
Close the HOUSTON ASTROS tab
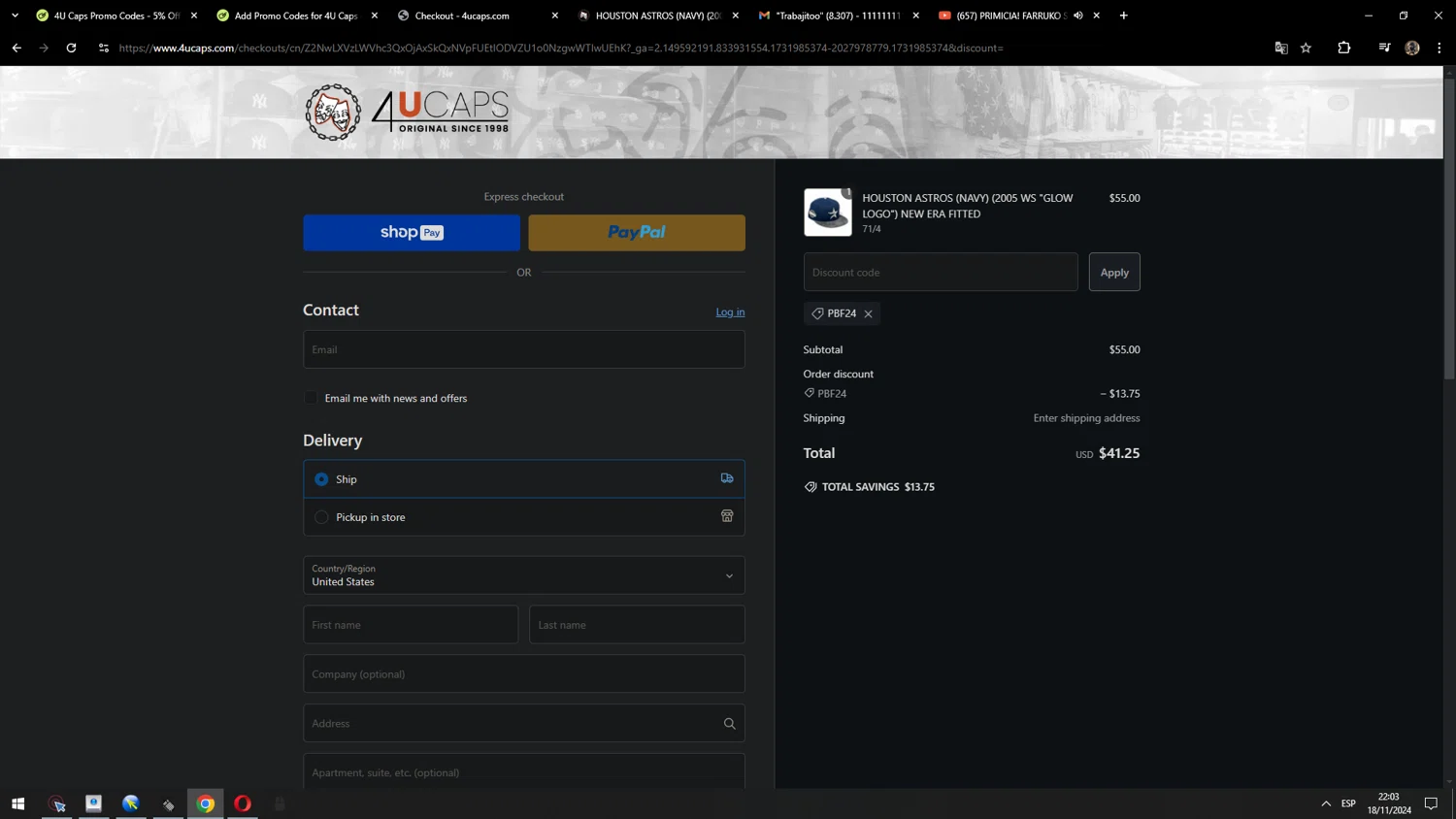736,16
